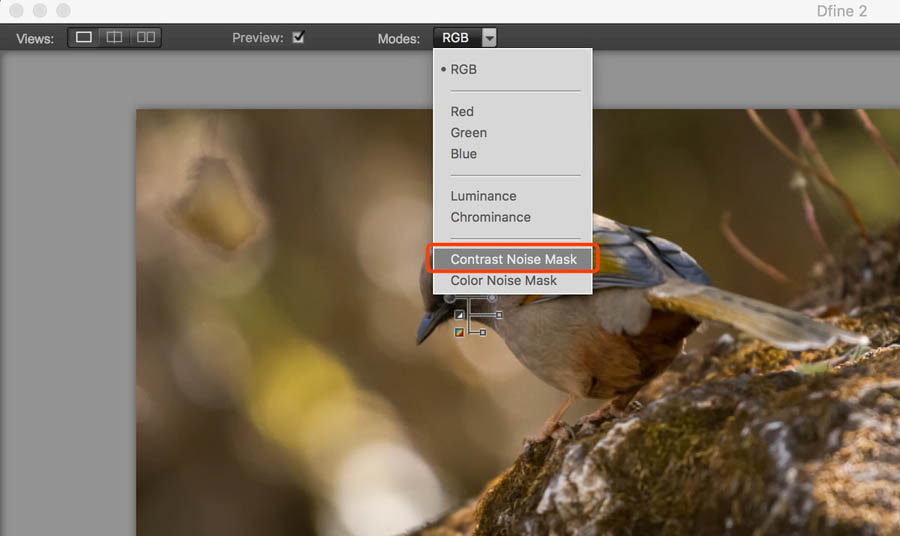Click the control point anchor circle
Image resolution: width=900 pixels, height=536 pixels.
(x=450, y=298)
